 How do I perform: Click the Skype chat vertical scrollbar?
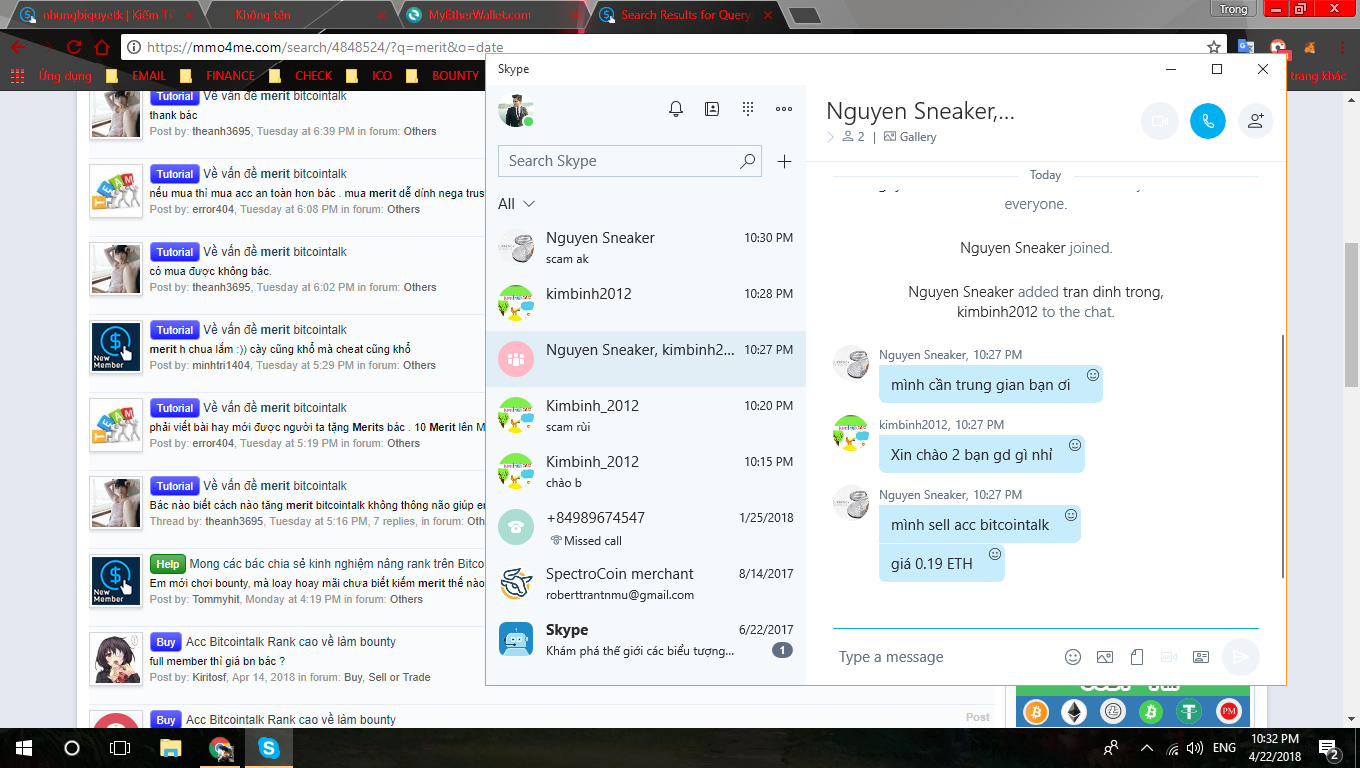[x=1282, y=455]
